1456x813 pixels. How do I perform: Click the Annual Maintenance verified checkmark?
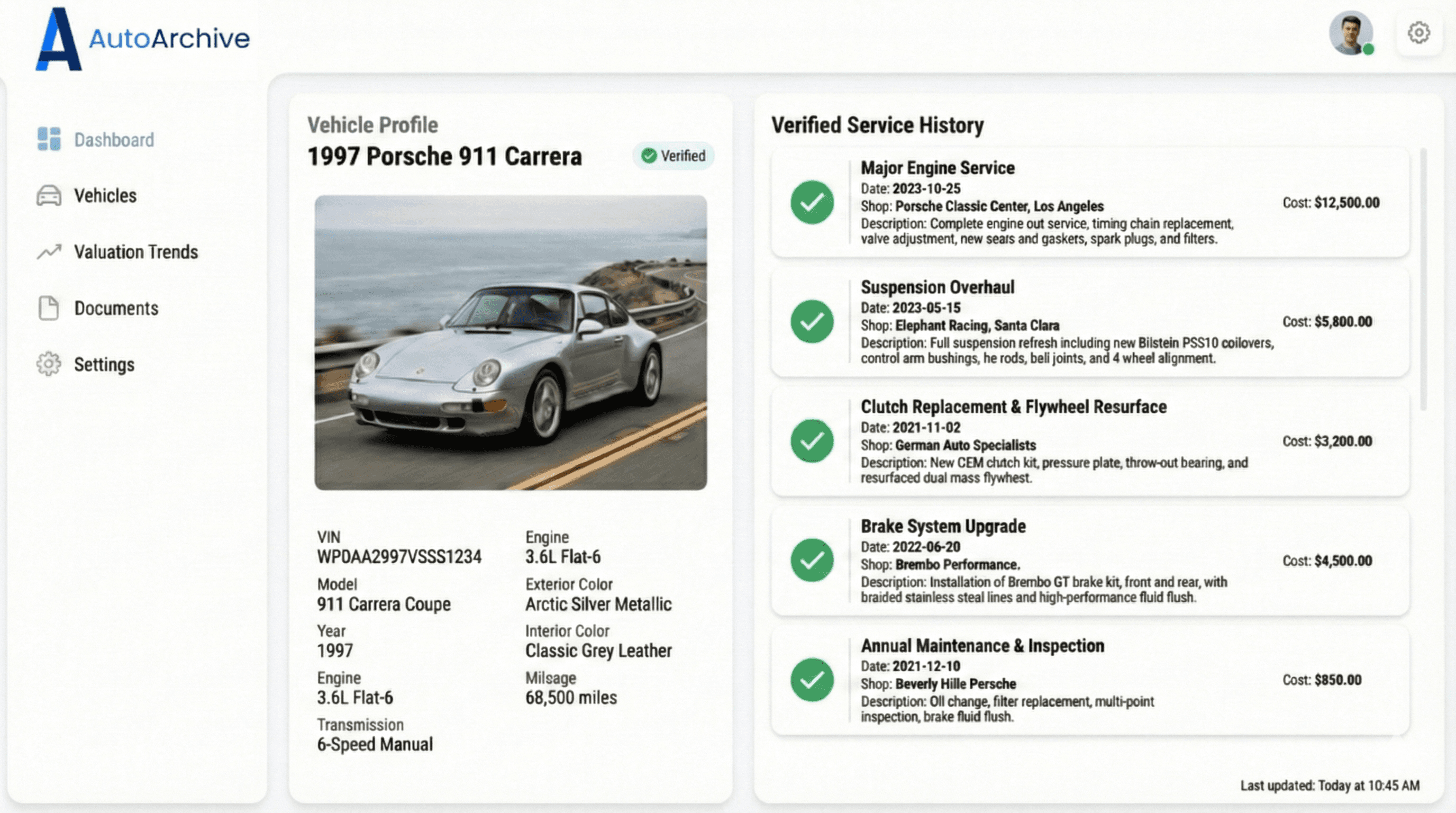click(812, 680)
